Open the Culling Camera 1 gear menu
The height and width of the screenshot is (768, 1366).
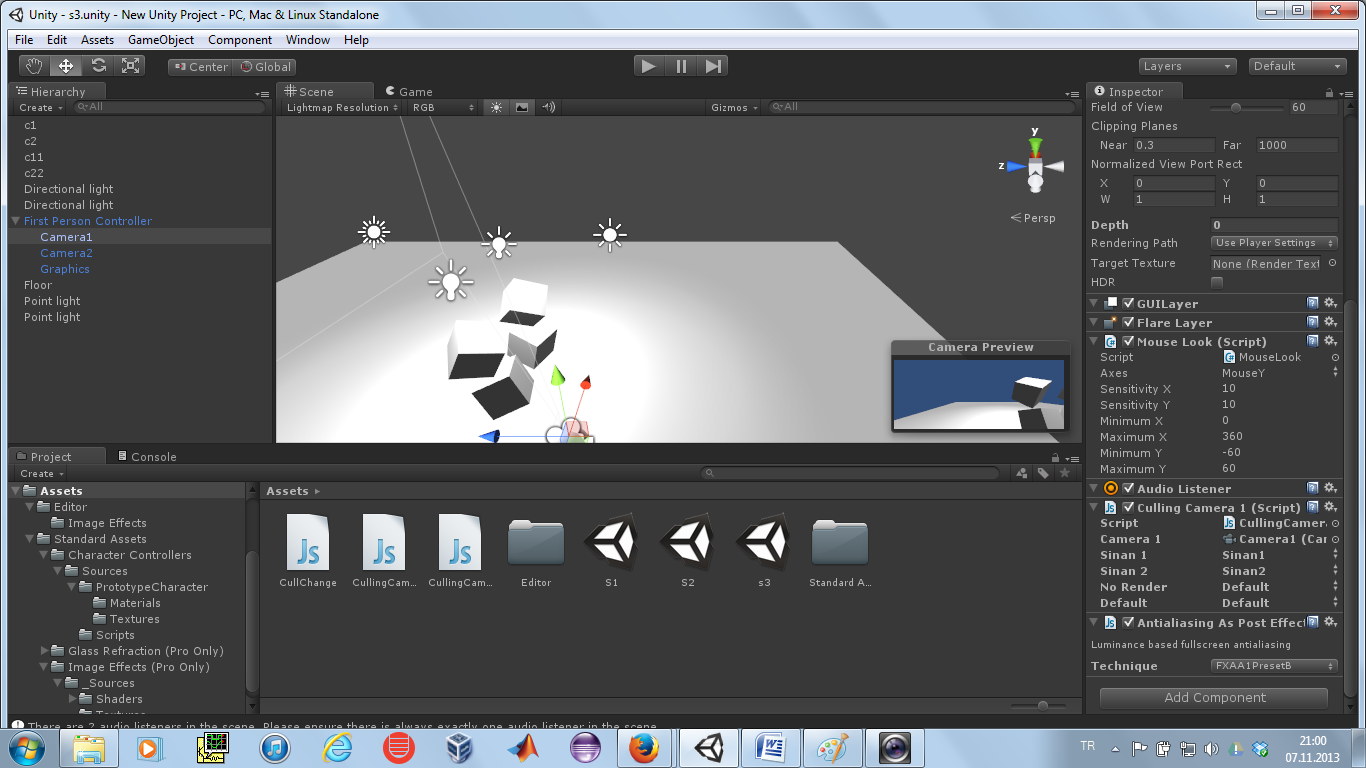point(1330,507)
